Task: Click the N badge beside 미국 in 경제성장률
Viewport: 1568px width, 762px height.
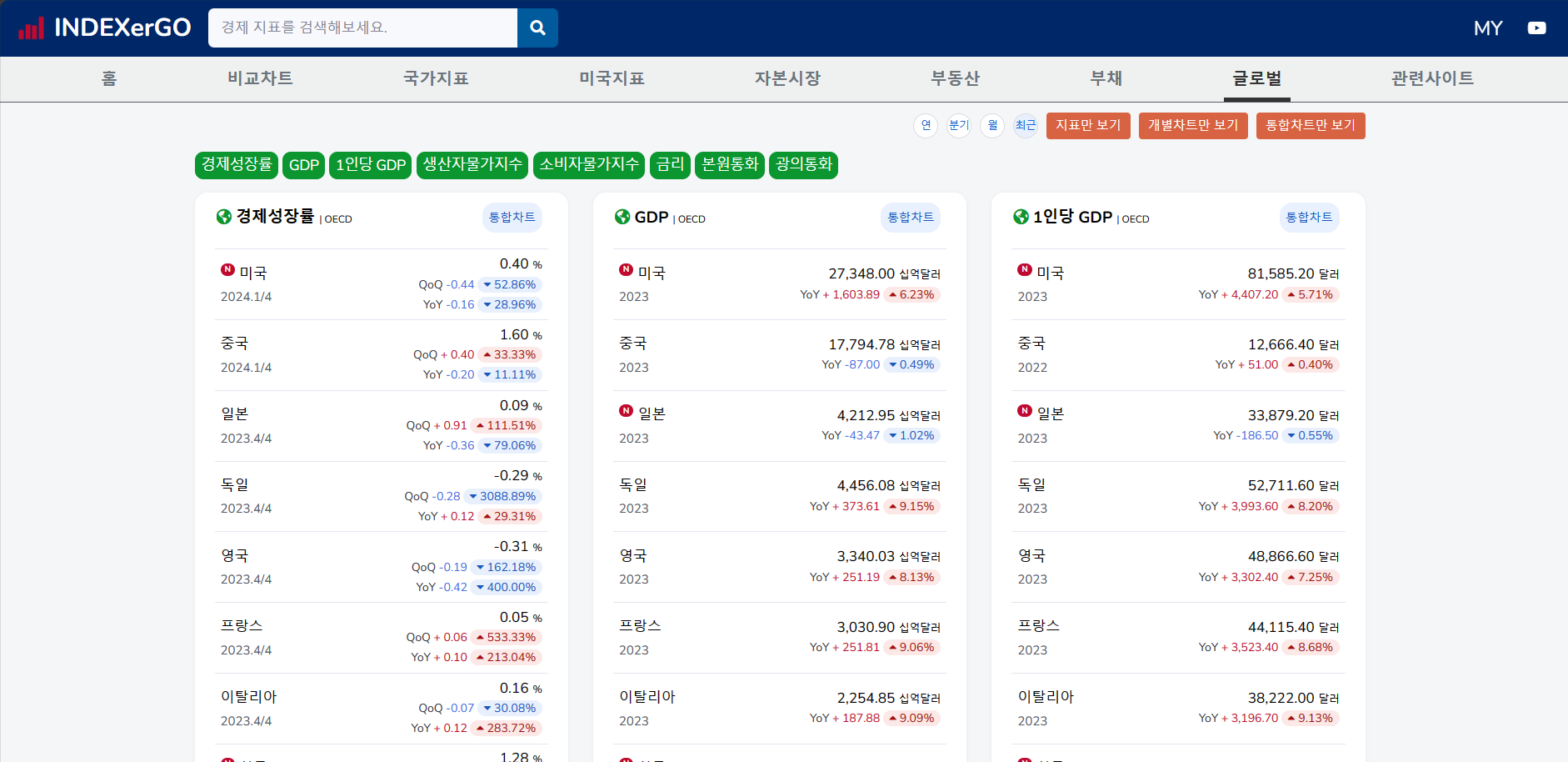Action: pos(227,269)
